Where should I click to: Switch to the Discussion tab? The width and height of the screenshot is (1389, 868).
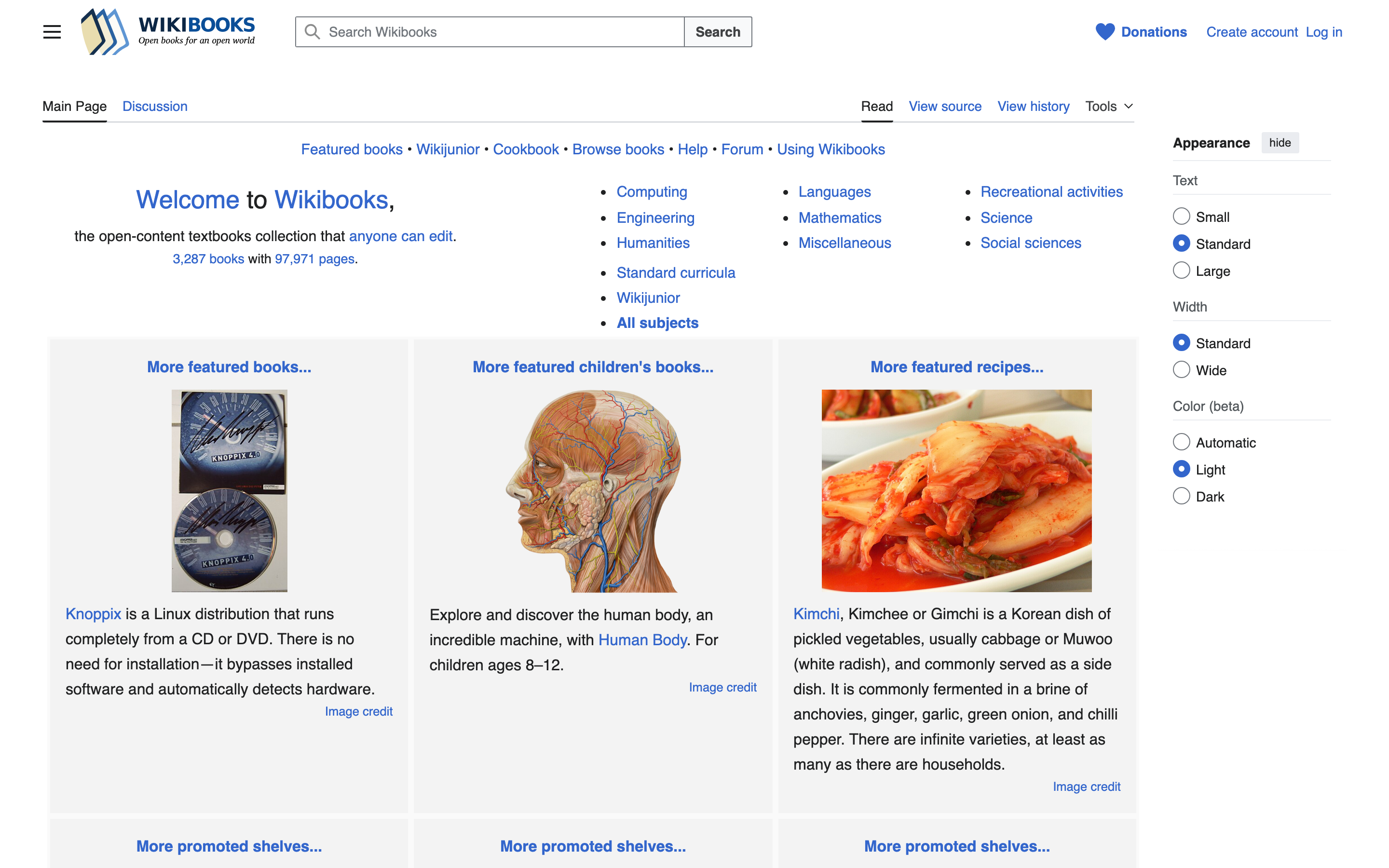(x=155, y=106)
